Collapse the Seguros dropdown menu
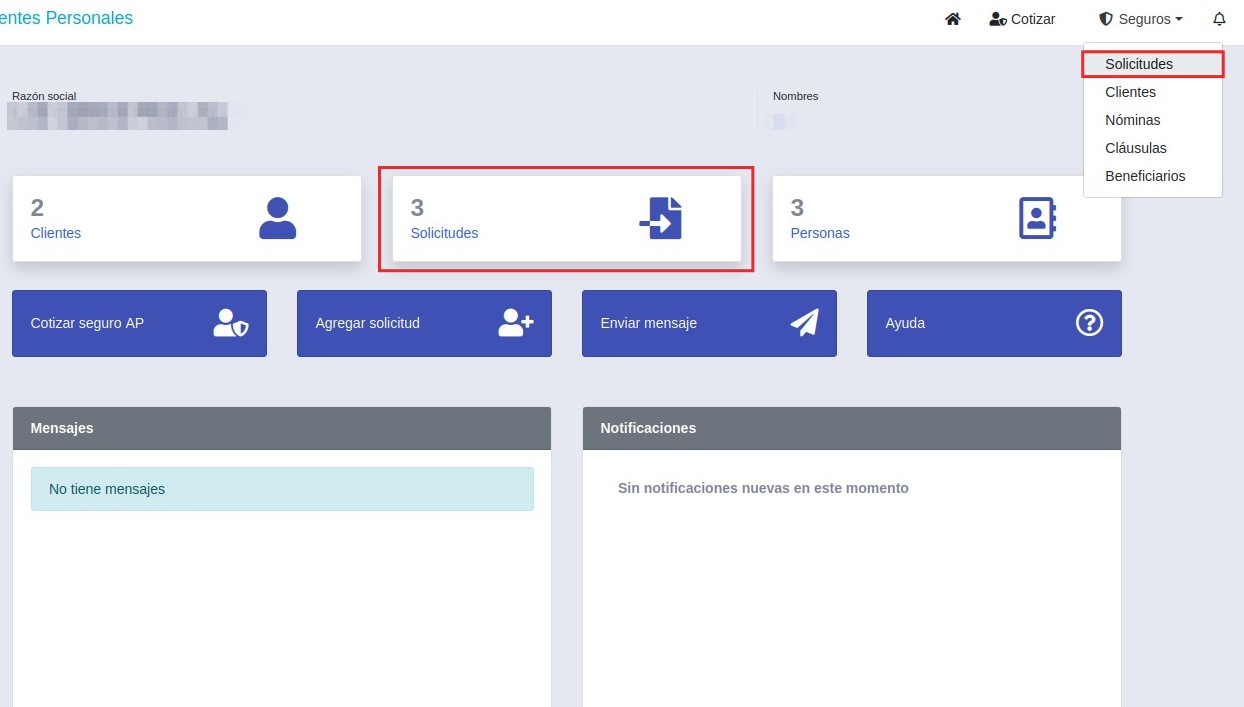 (1140, 19)
